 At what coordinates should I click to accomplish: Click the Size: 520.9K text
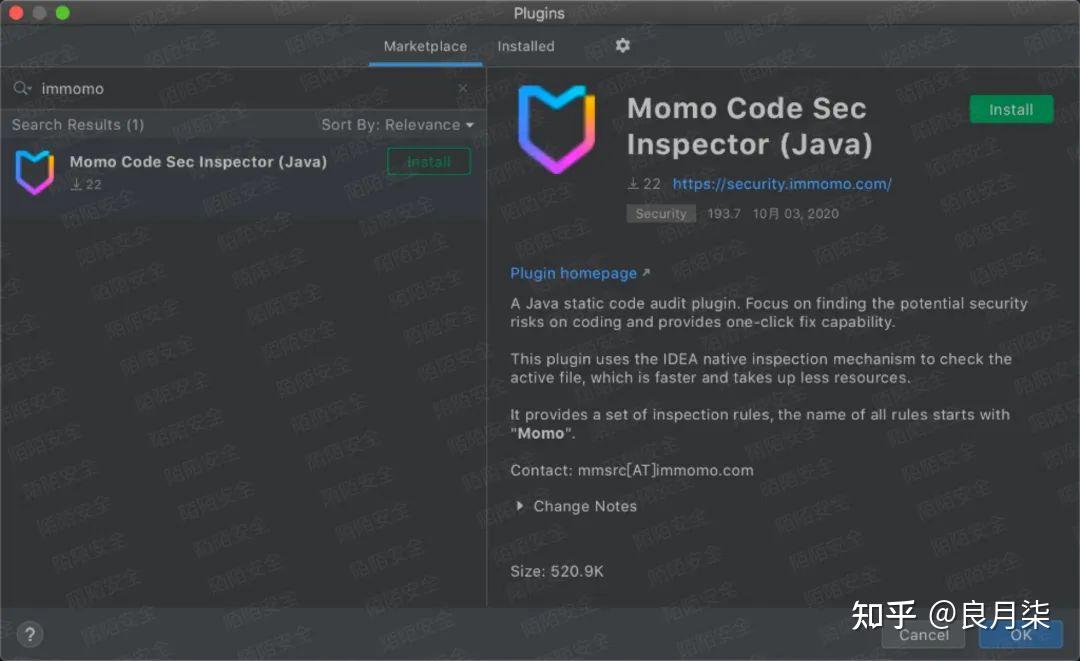click(557, 571)
